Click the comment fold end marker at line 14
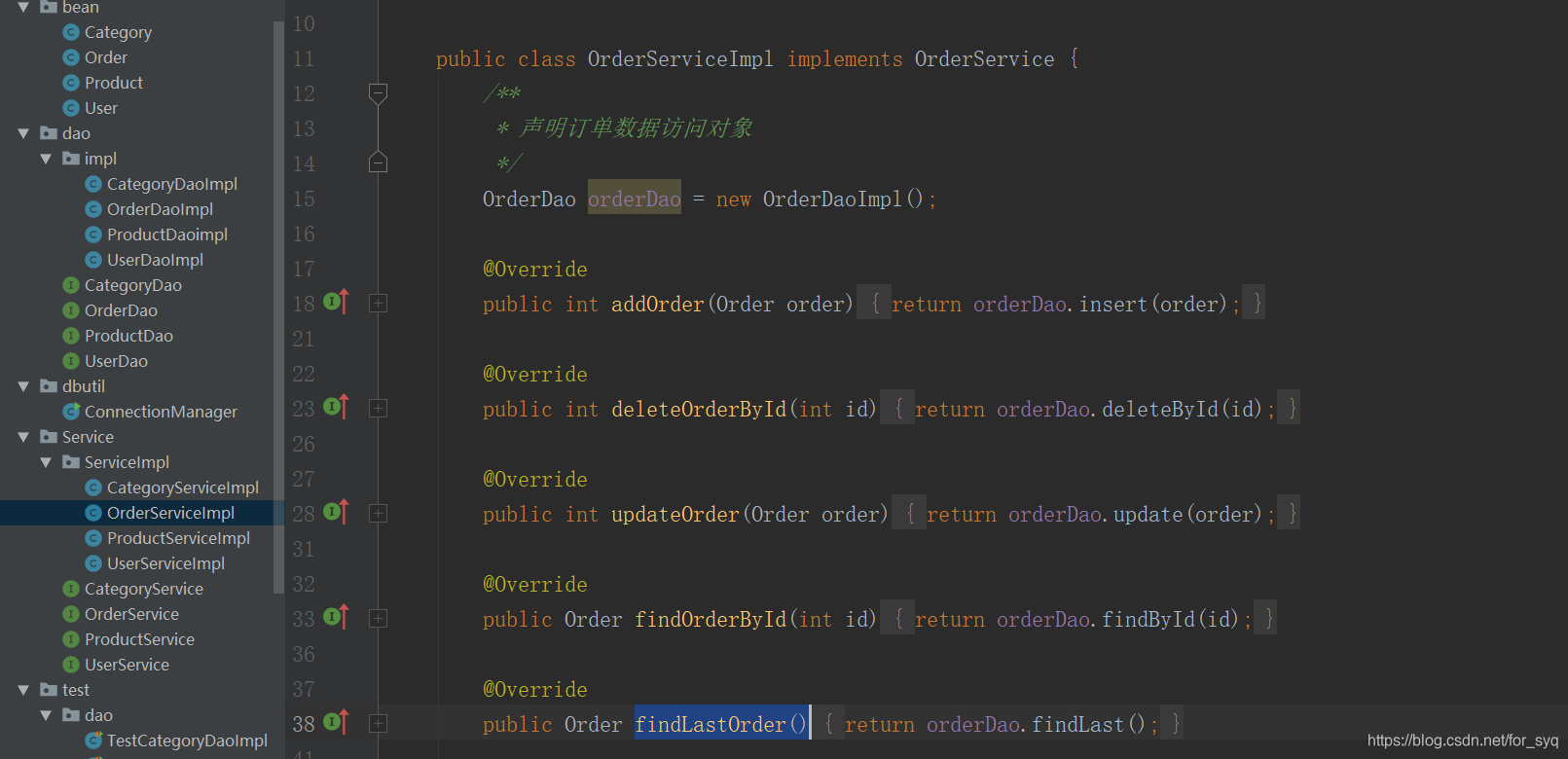 379,163
